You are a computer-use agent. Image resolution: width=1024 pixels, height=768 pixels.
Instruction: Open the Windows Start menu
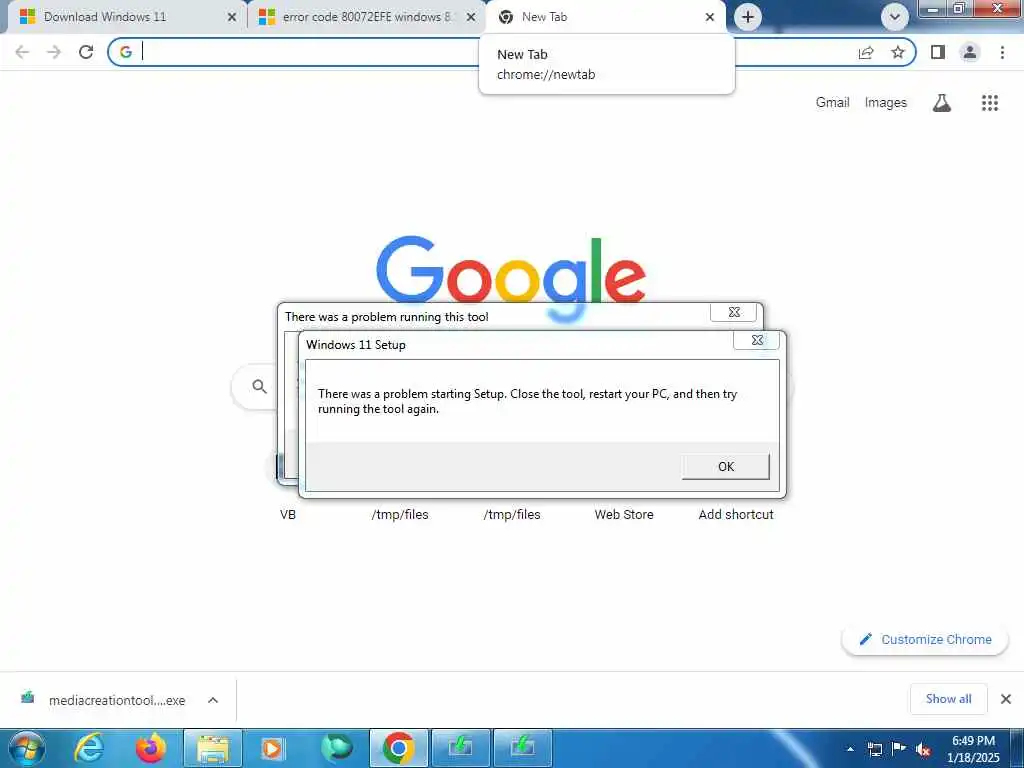(27, 748)
